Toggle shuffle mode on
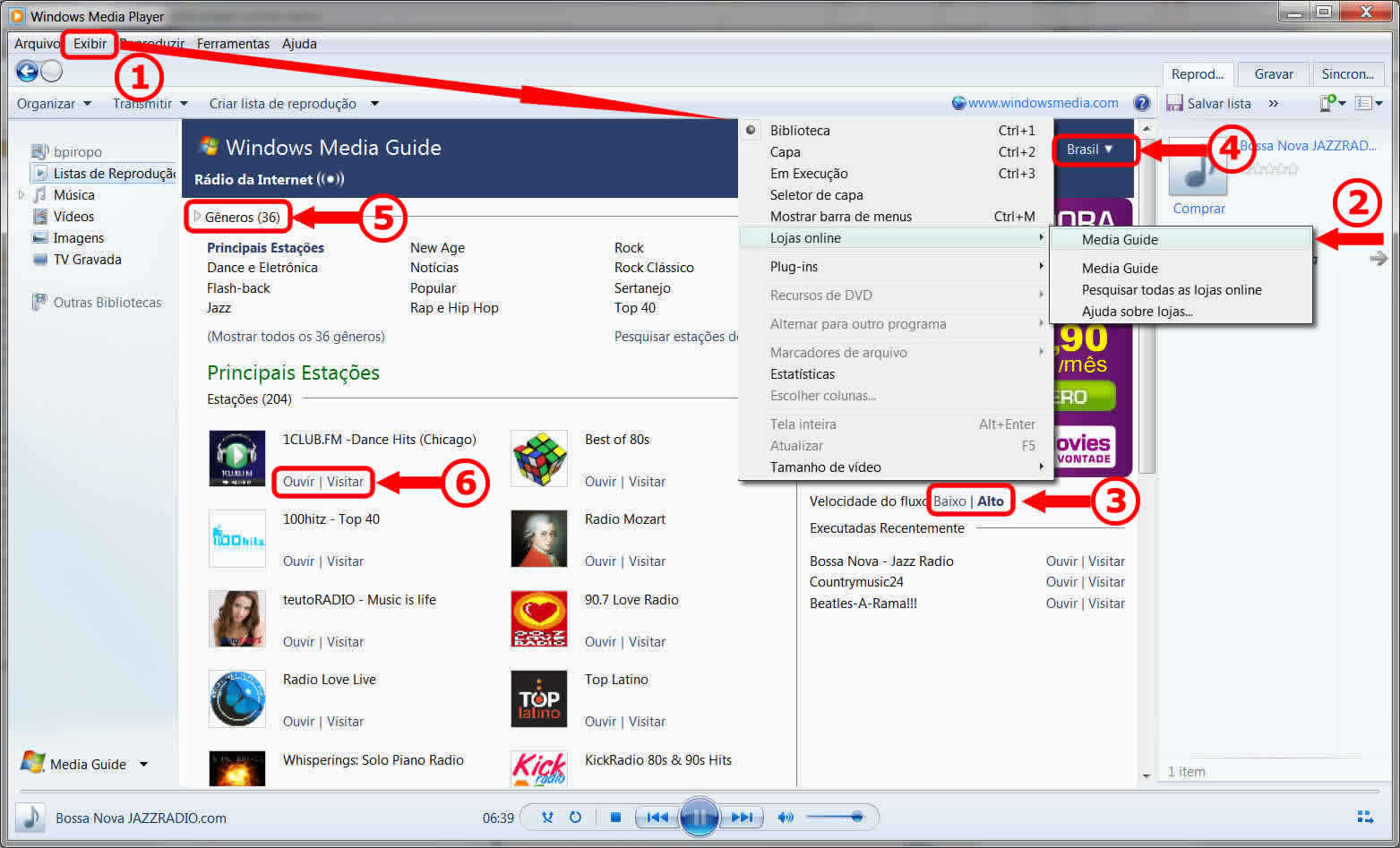The width and height of the screenshot is (1400, 848). (x=547, y=817)
